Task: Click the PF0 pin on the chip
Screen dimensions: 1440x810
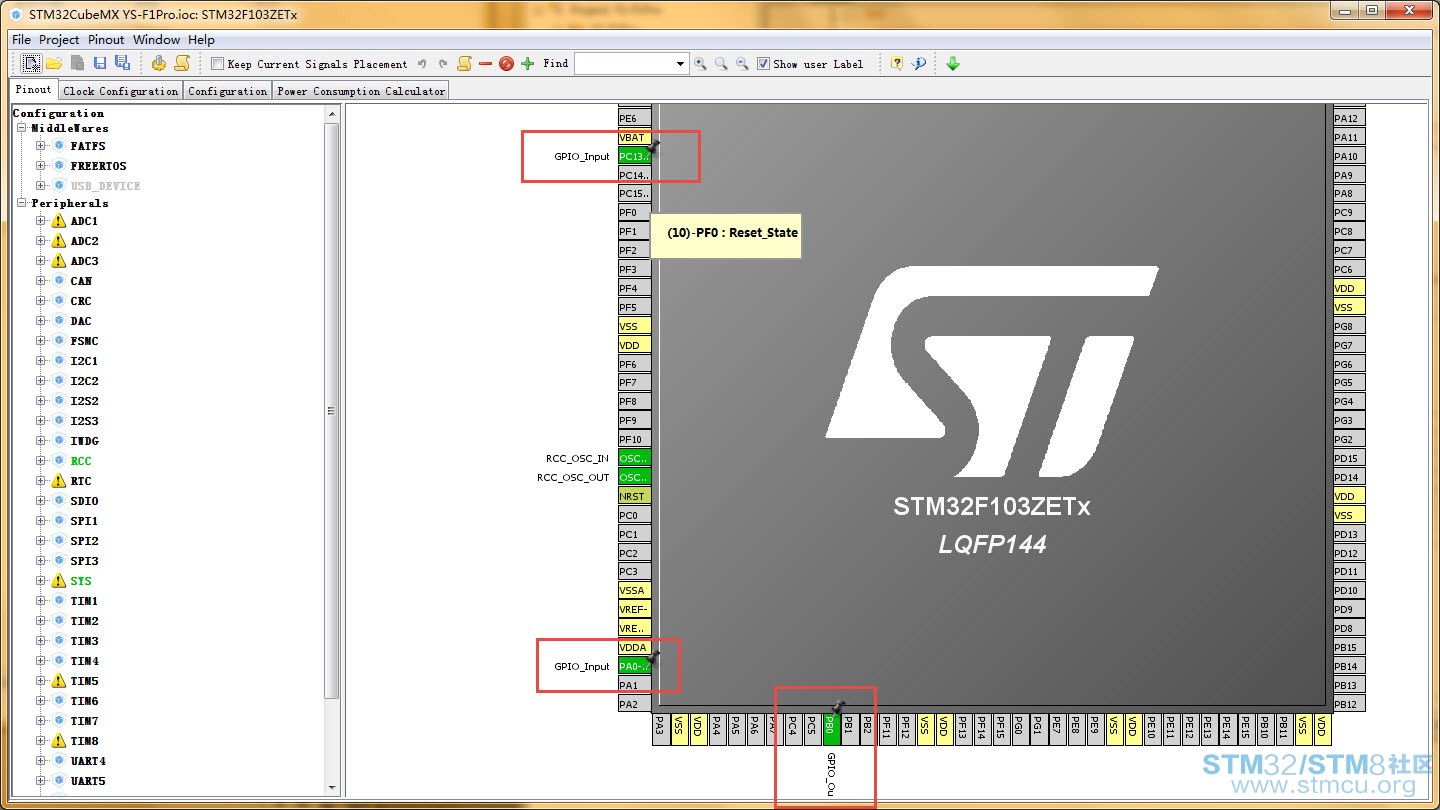Action: coord(635,213)
